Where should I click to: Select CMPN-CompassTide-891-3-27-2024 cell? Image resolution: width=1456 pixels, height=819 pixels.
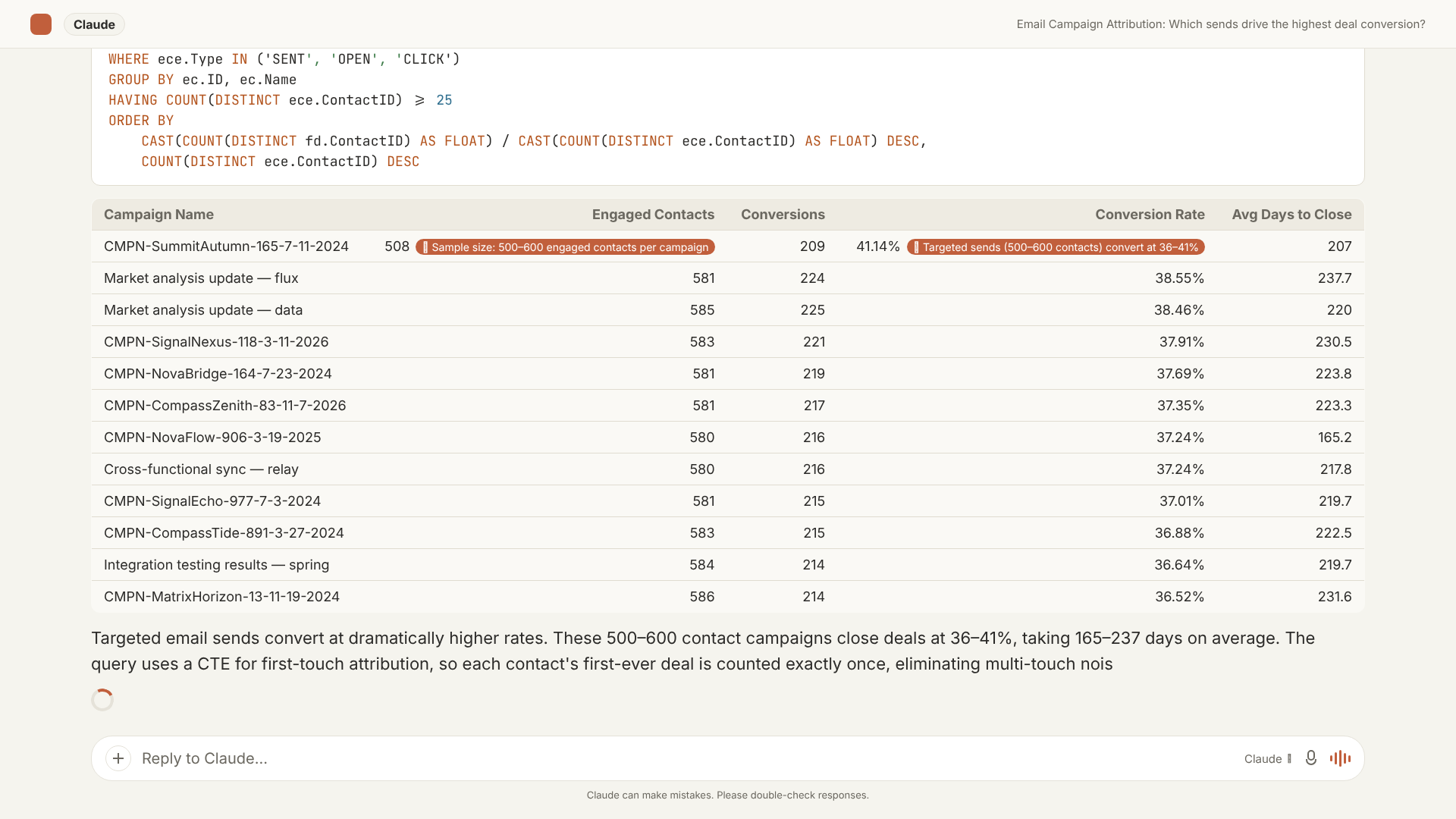click(224, 533)
